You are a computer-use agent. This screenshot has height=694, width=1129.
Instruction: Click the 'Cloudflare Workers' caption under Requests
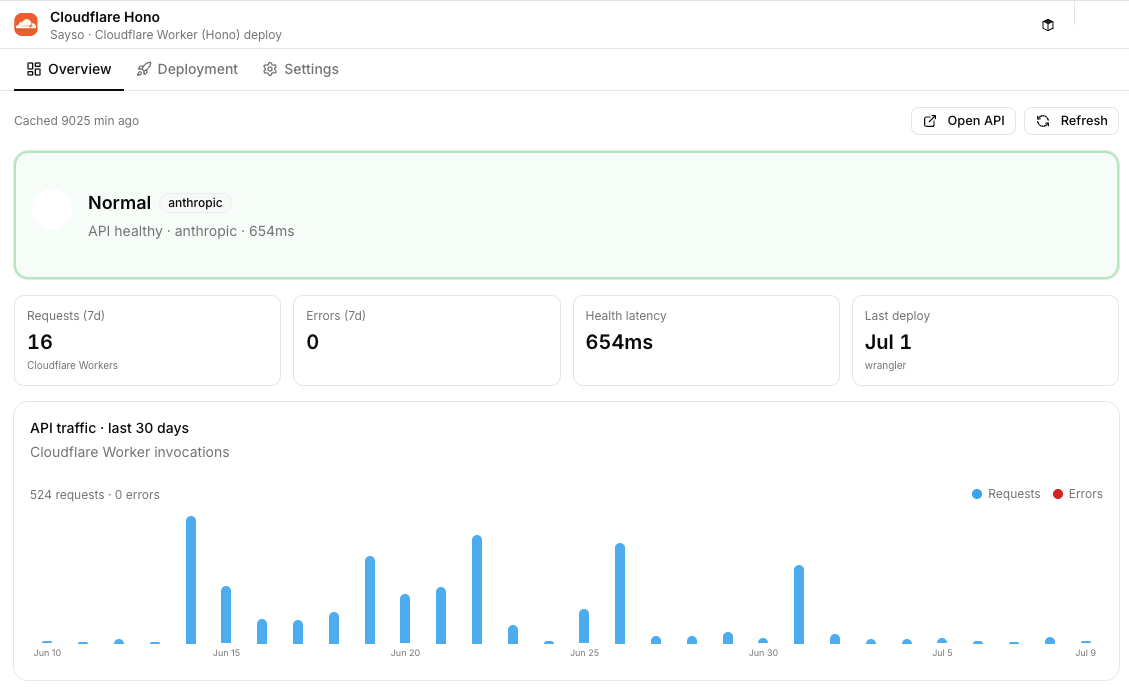(73, 366)
